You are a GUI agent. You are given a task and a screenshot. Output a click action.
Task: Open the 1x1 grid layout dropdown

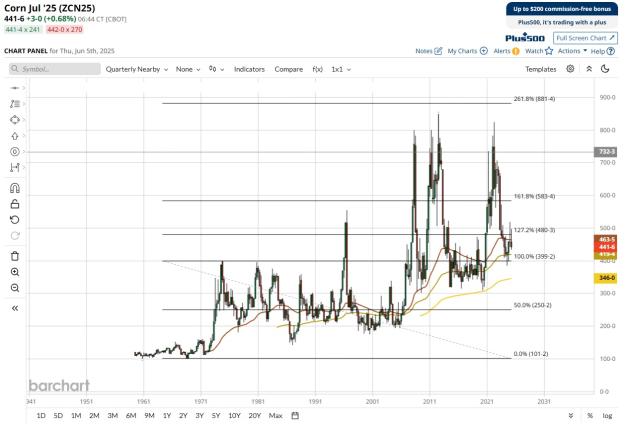tap(341, 69)
